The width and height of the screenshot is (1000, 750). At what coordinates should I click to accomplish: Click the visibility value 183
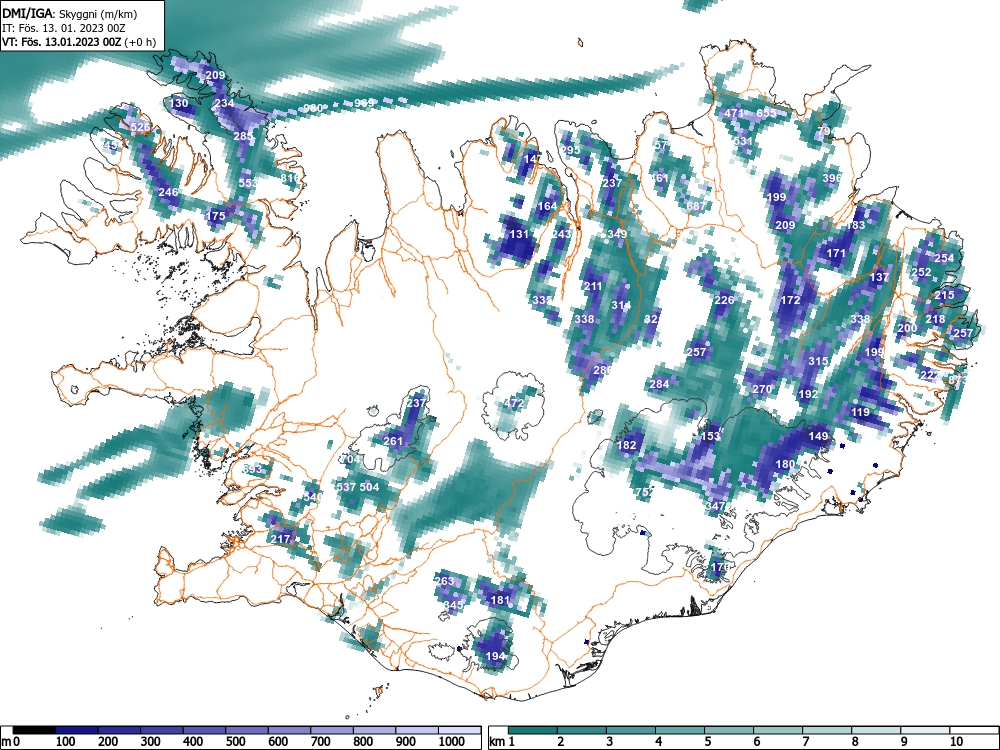pos(855,224)
